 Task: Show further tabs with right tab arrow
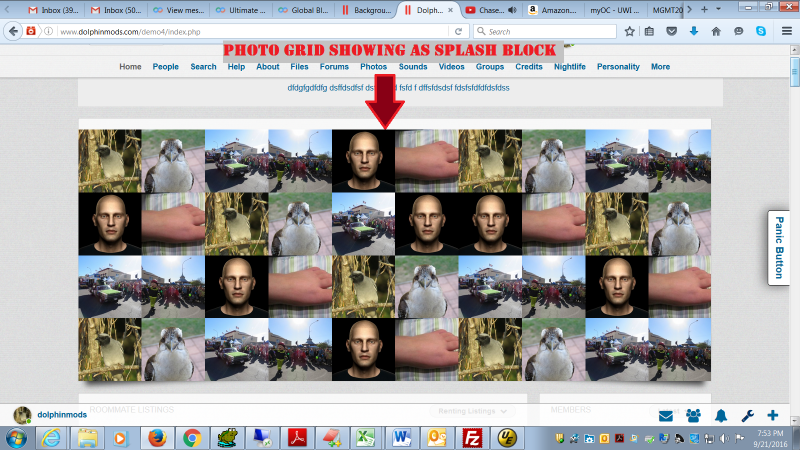click(690, 10)
